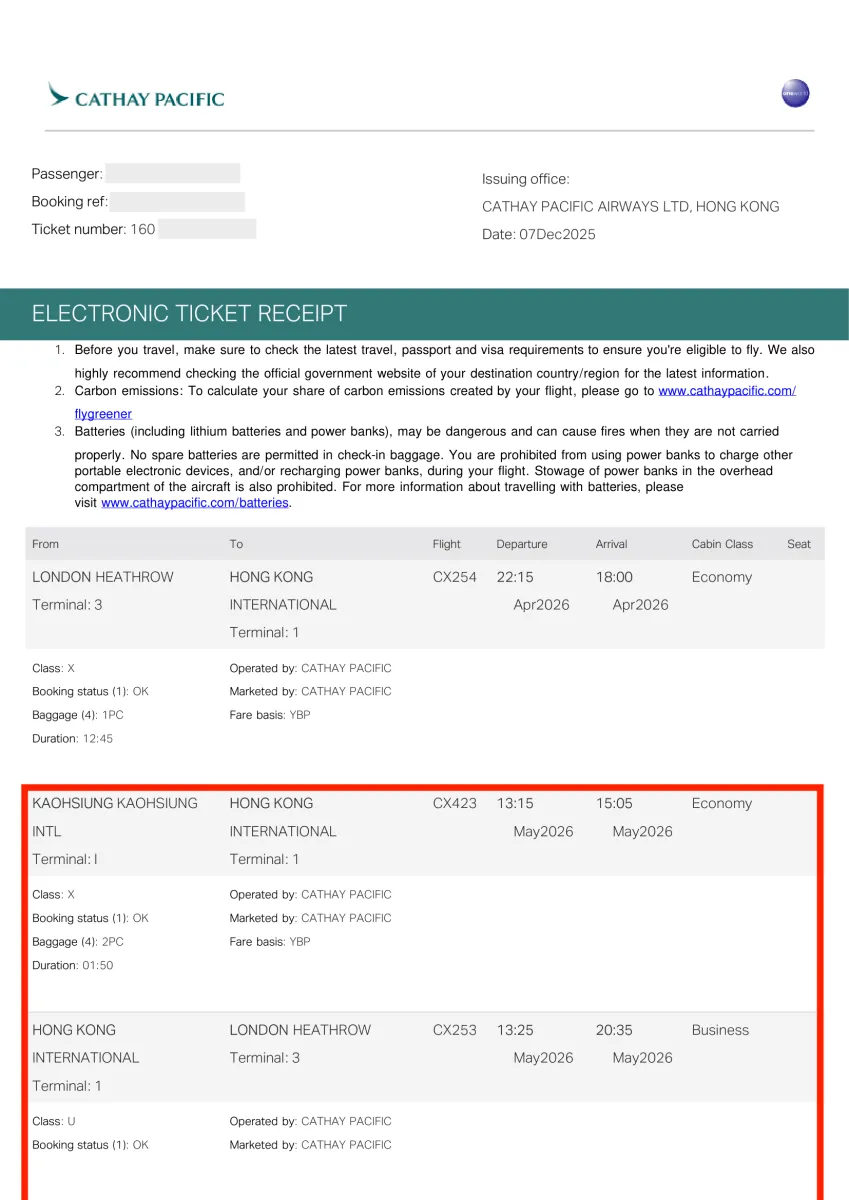
Task: Select flight number CX254
Action: point(455,577)
